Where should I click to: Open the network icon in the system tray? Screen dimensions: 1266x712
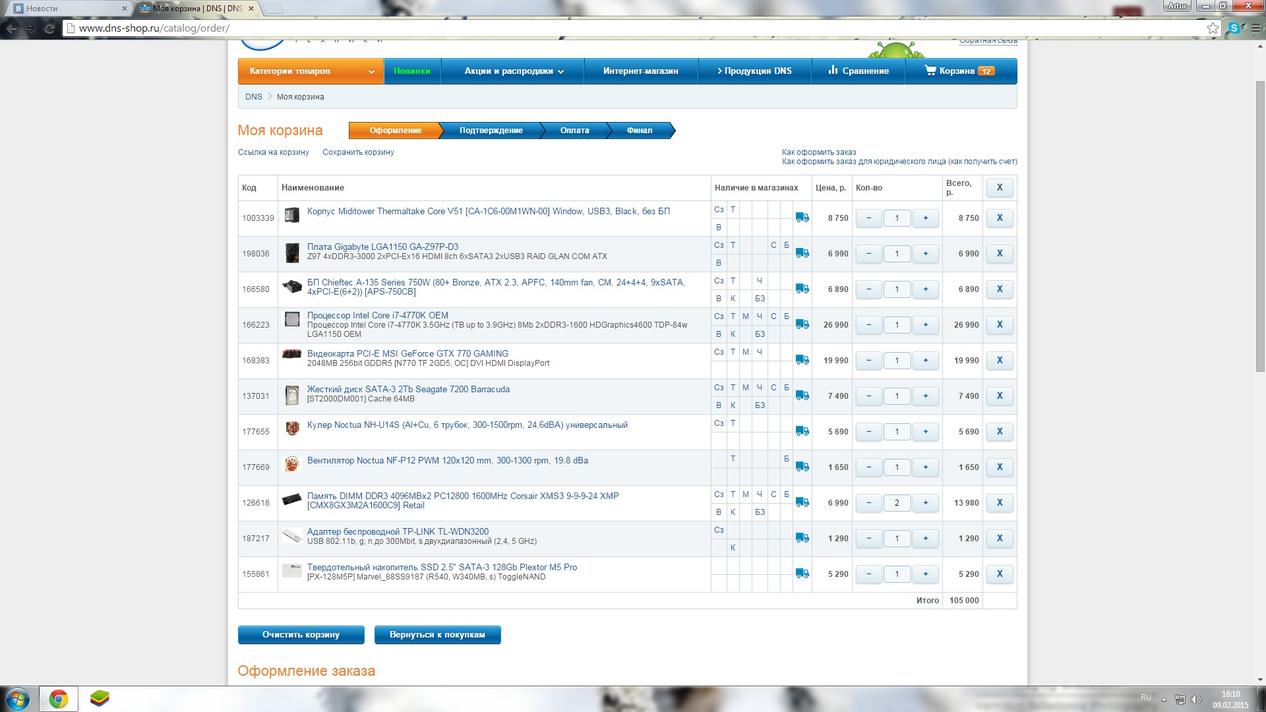1180,698
